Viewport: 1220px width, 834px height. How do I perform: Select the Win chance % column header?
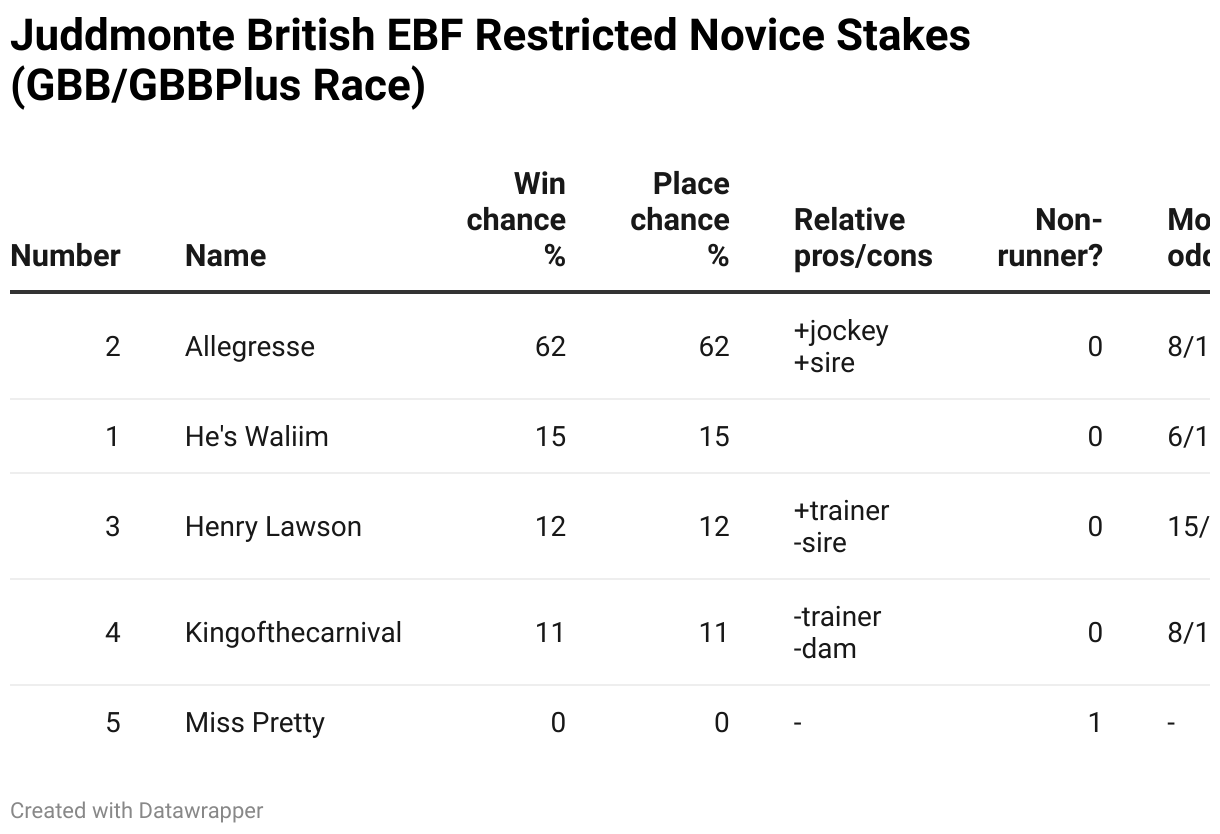point(516,219)
